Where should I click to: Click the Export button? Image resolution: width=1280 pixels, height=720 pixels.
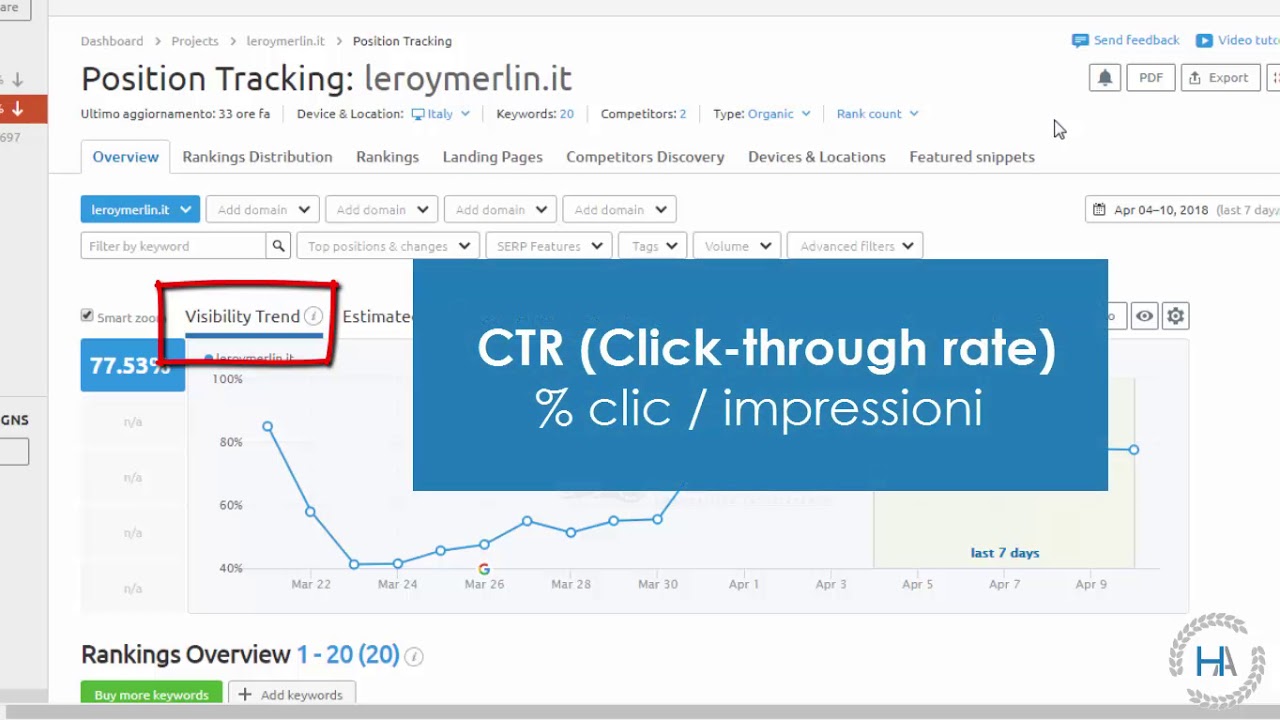click(1218, 78)
